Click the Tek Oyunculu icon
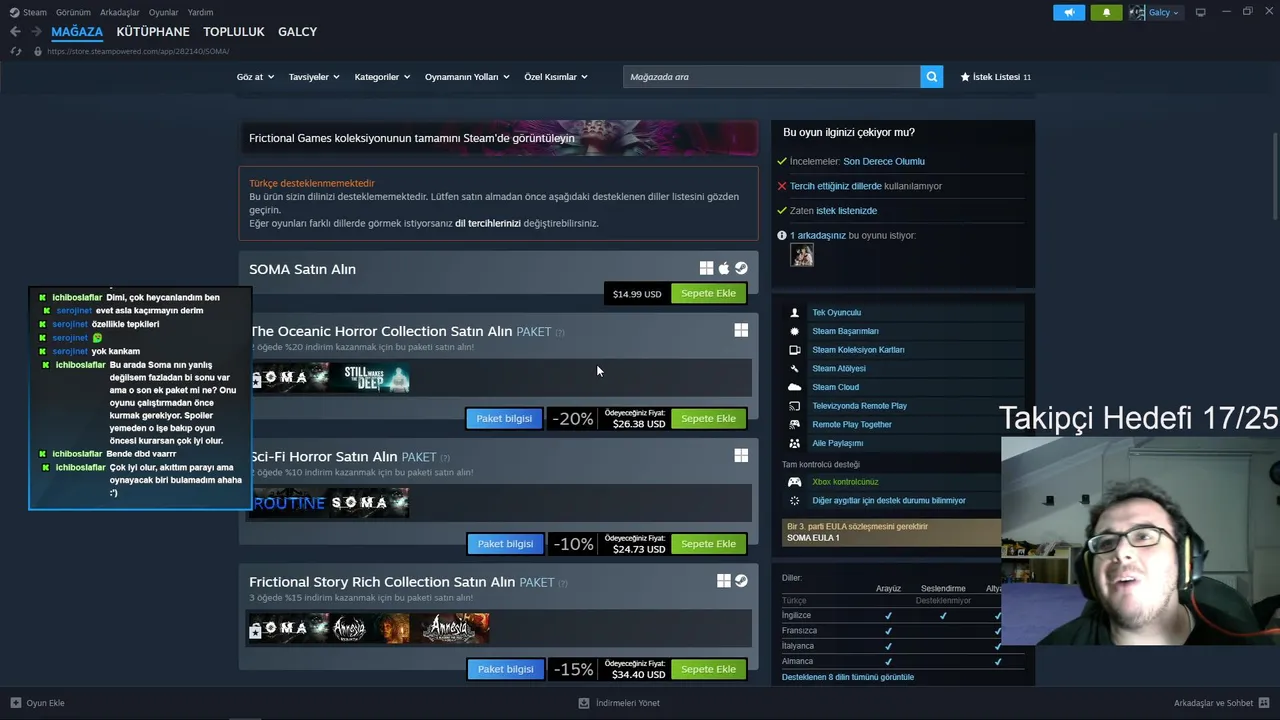This screenshot has width=1280, height=720. click(x=795, y=313)
